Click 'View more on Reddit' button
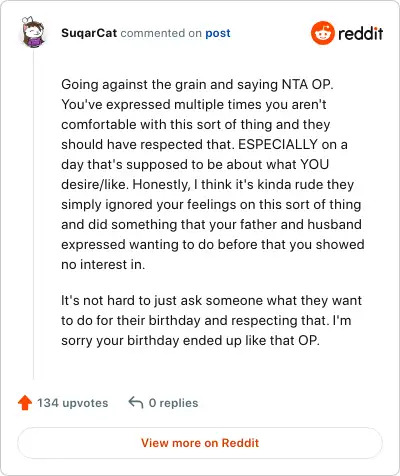400x476 pixels. pos(200,443)
